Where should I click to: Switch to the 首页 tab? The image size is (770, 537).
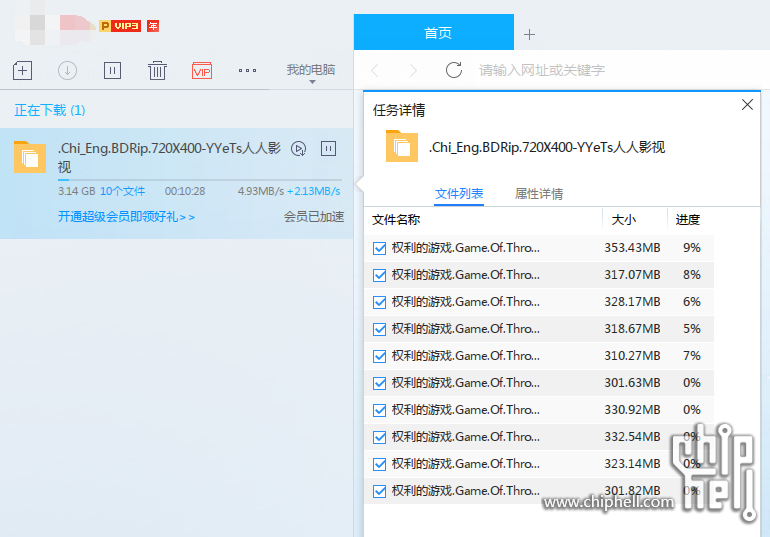coord(434,32)
